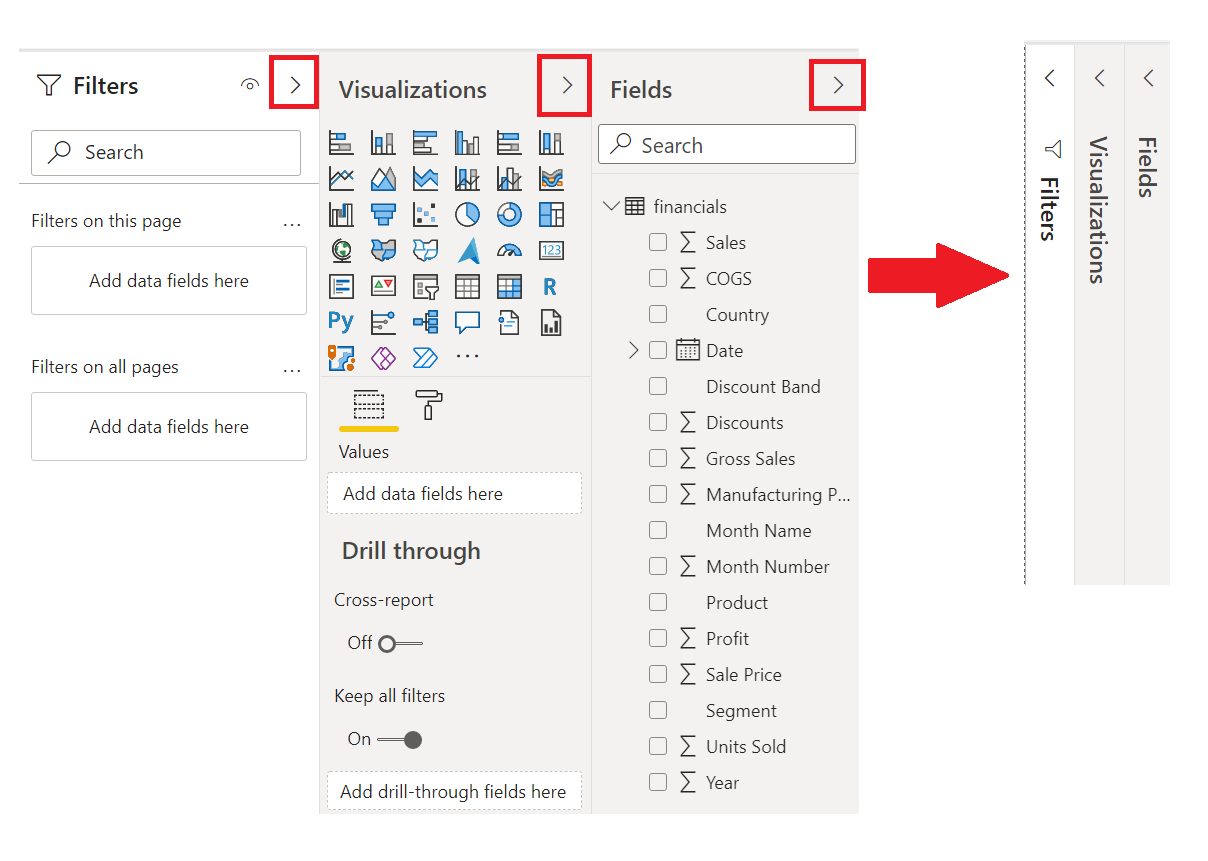Enable the Gross Sales field checkbox
This screenshot has height=861, width=1208.
(x=658, y=458)
